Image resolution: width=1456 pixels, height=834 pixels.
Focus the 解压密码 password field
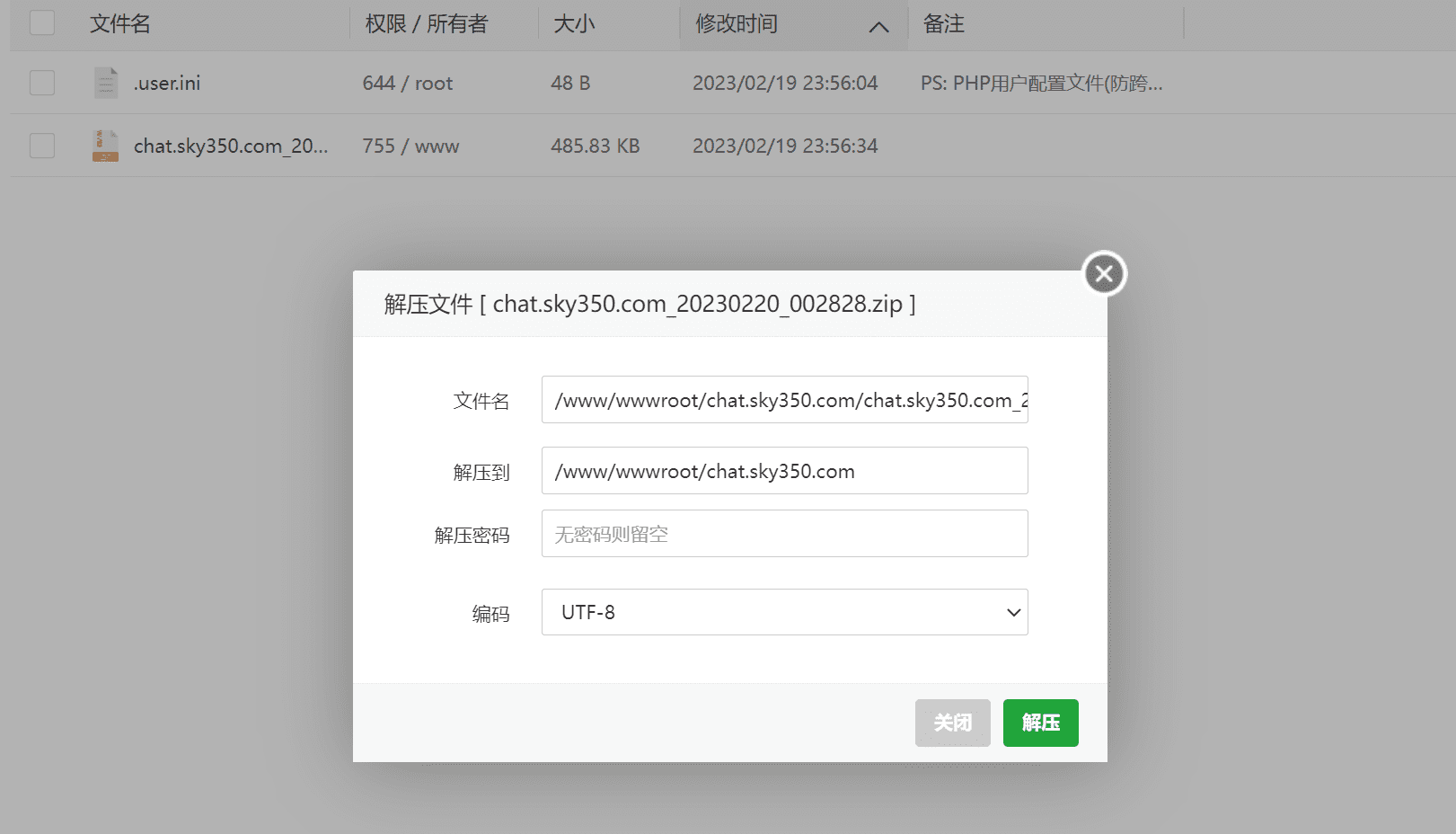click(x=784, y=534)
